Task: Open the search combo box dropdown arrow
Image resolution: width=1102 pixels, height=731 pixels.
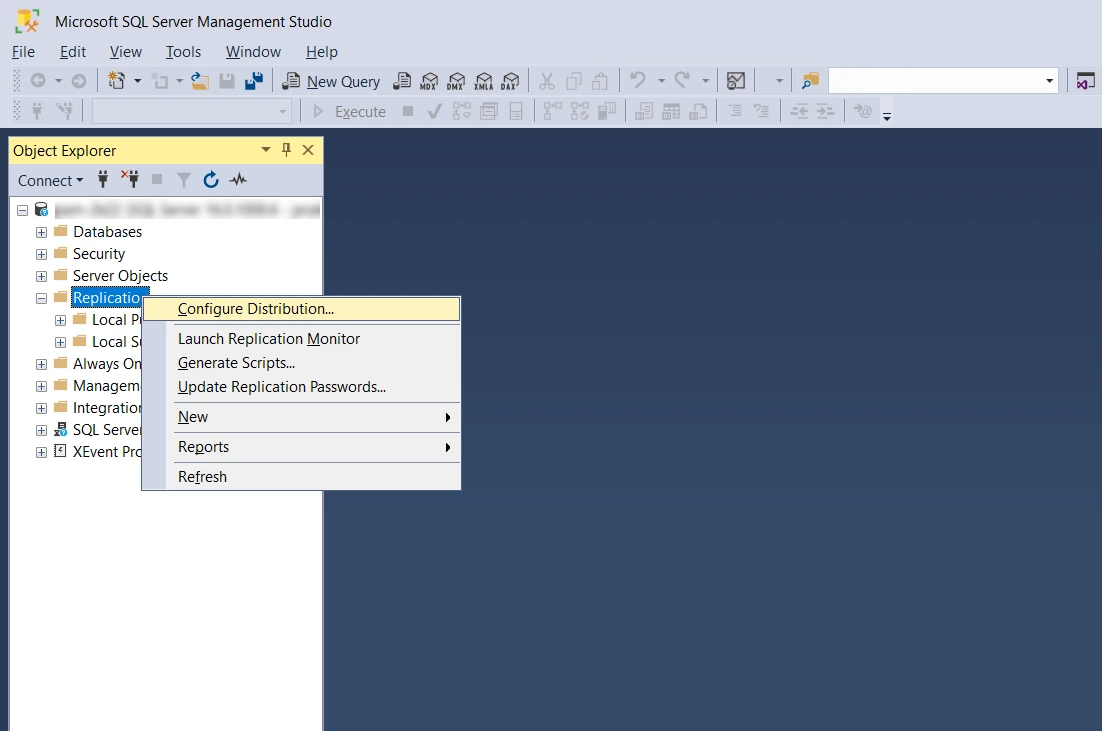Action: 1049,82
